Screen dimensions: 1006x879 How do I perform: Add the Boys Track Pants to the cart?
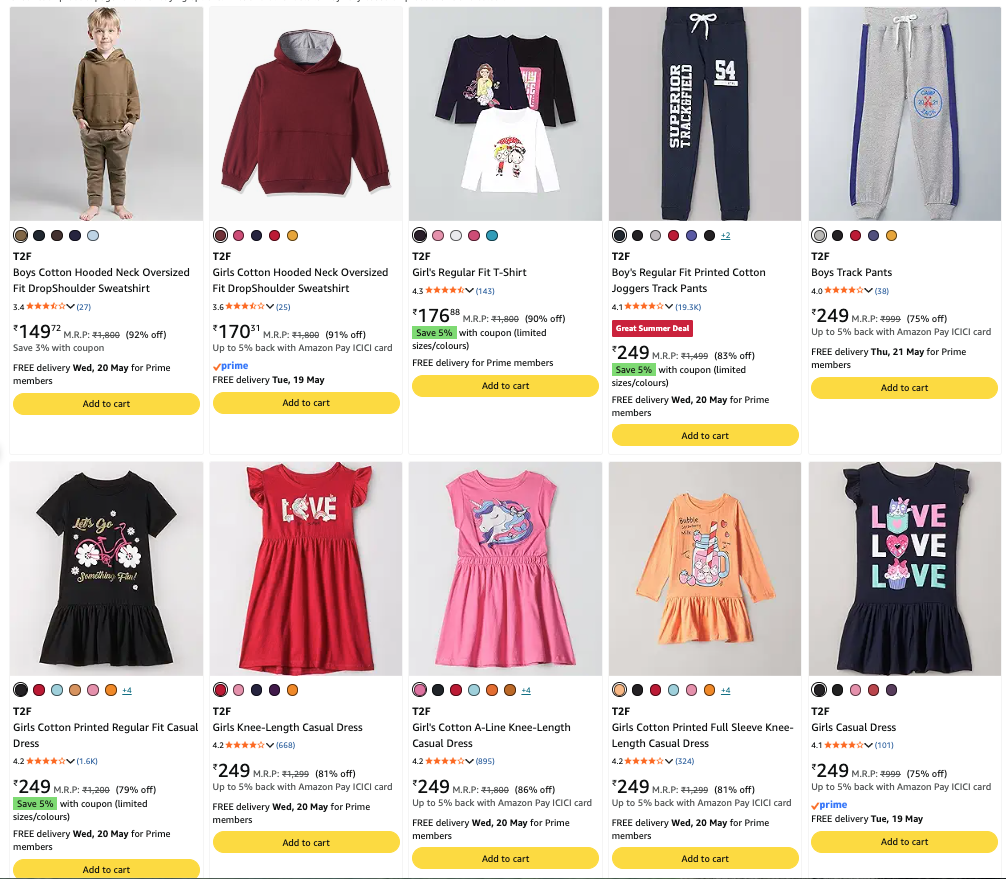[x=905, y=388]
